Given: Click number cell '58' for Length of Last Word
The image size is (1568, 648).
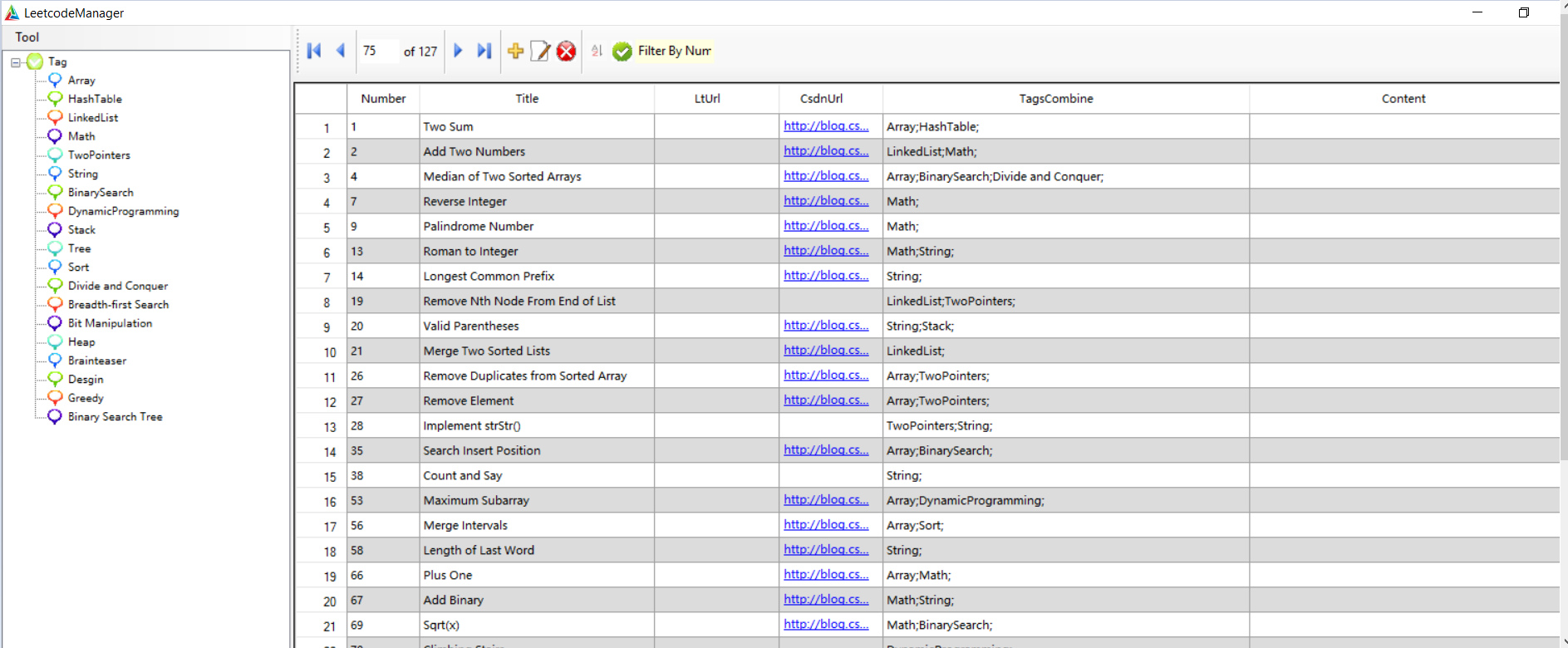Looking at the screenshot, I should [383, 550].
